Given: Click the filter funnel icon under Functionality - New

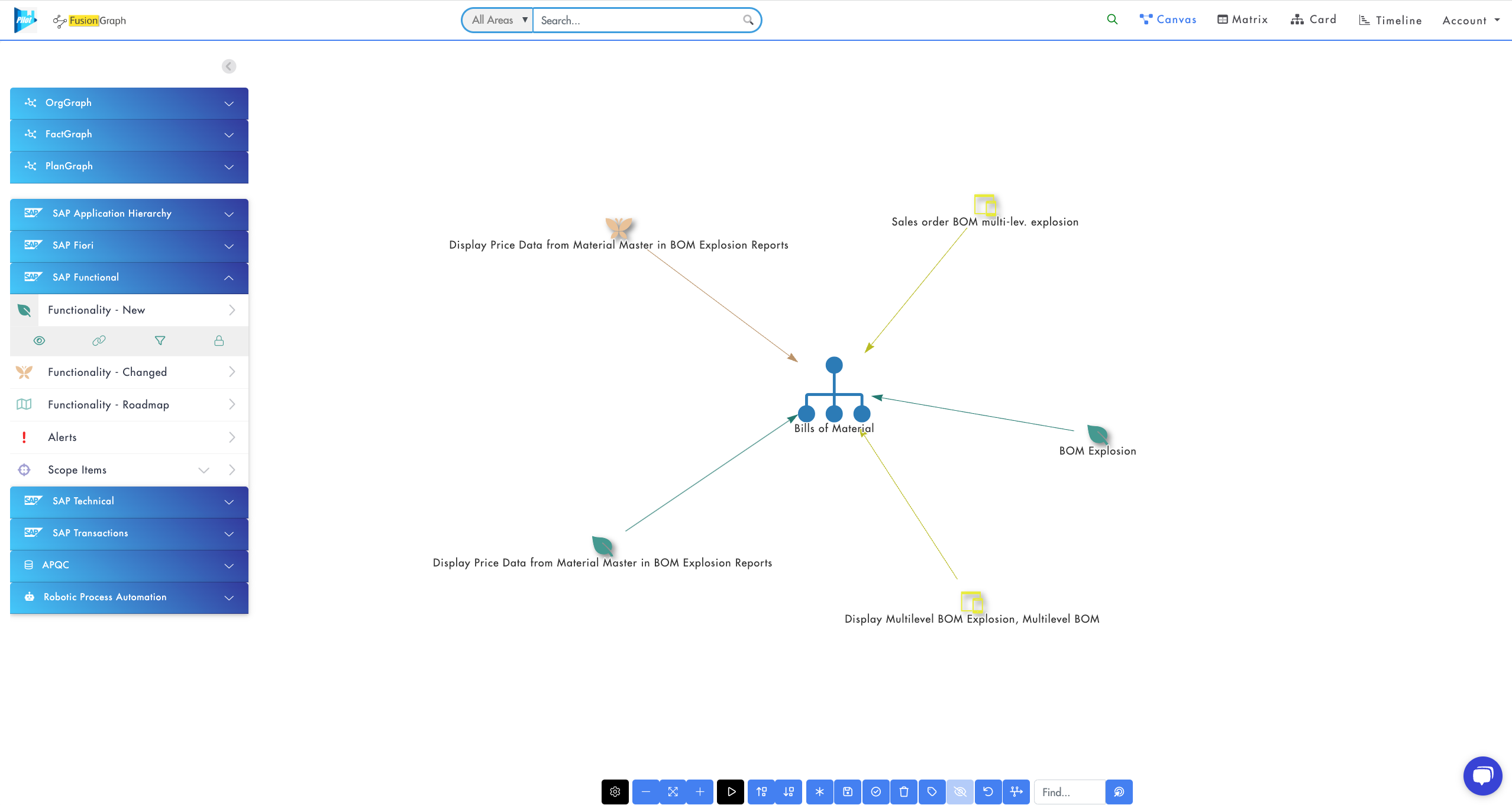Looking at the screenshot, I should (x=159, y=340).
